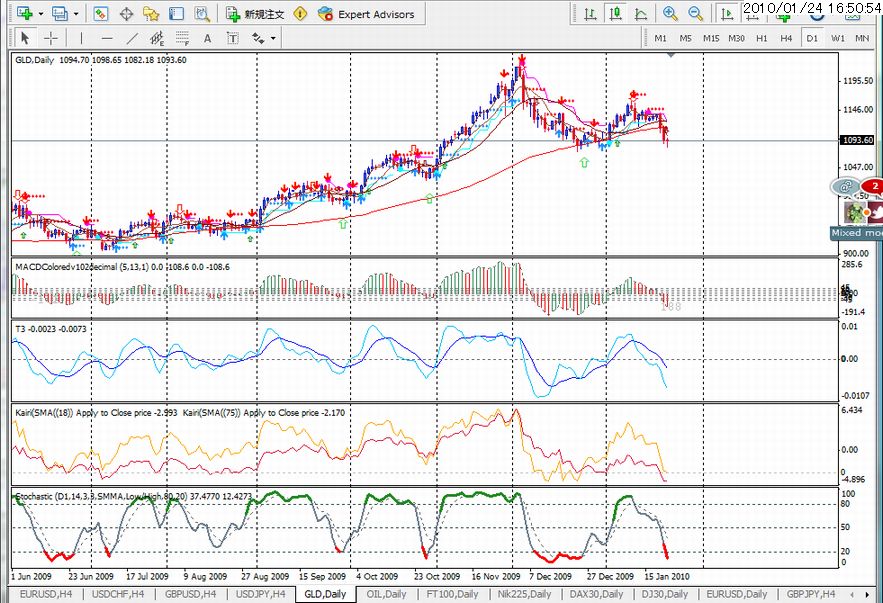Screen dimensions: 883x603
Task: Switch to the USDJPY,H4 chart tab
Action: pyautogui.click(x=261, y=594)
